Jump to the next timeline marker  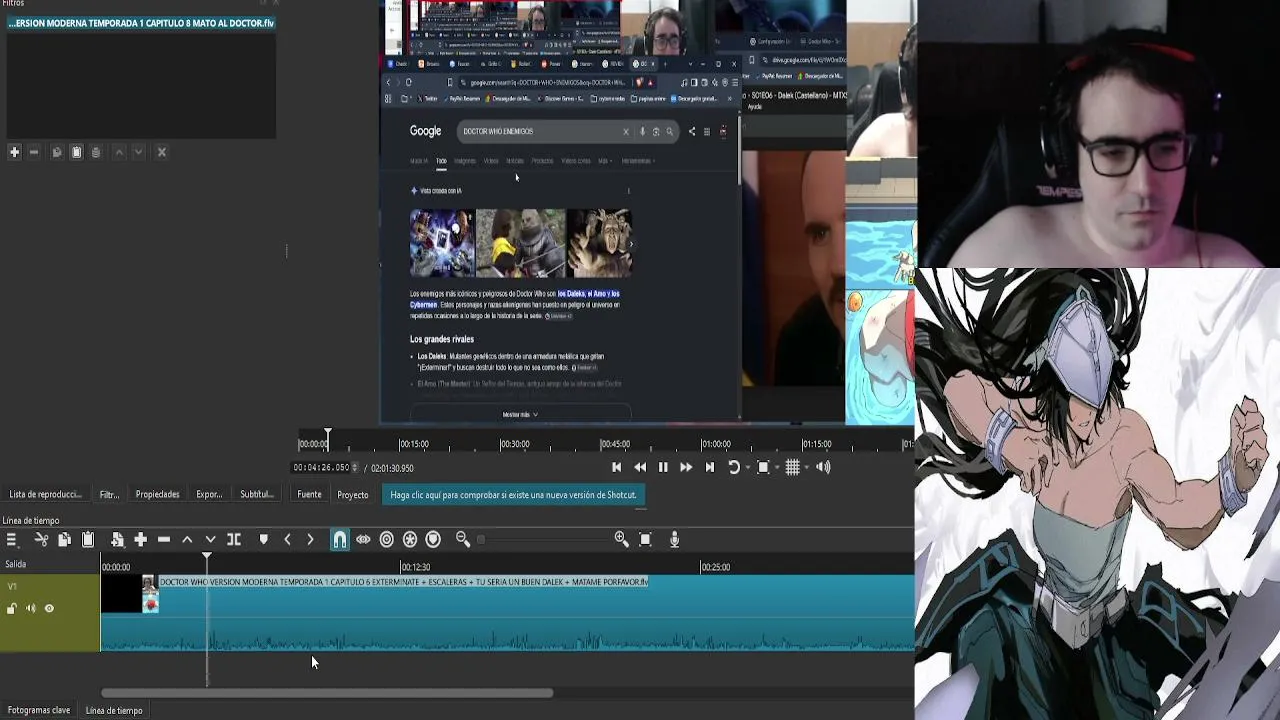point(310,540)
